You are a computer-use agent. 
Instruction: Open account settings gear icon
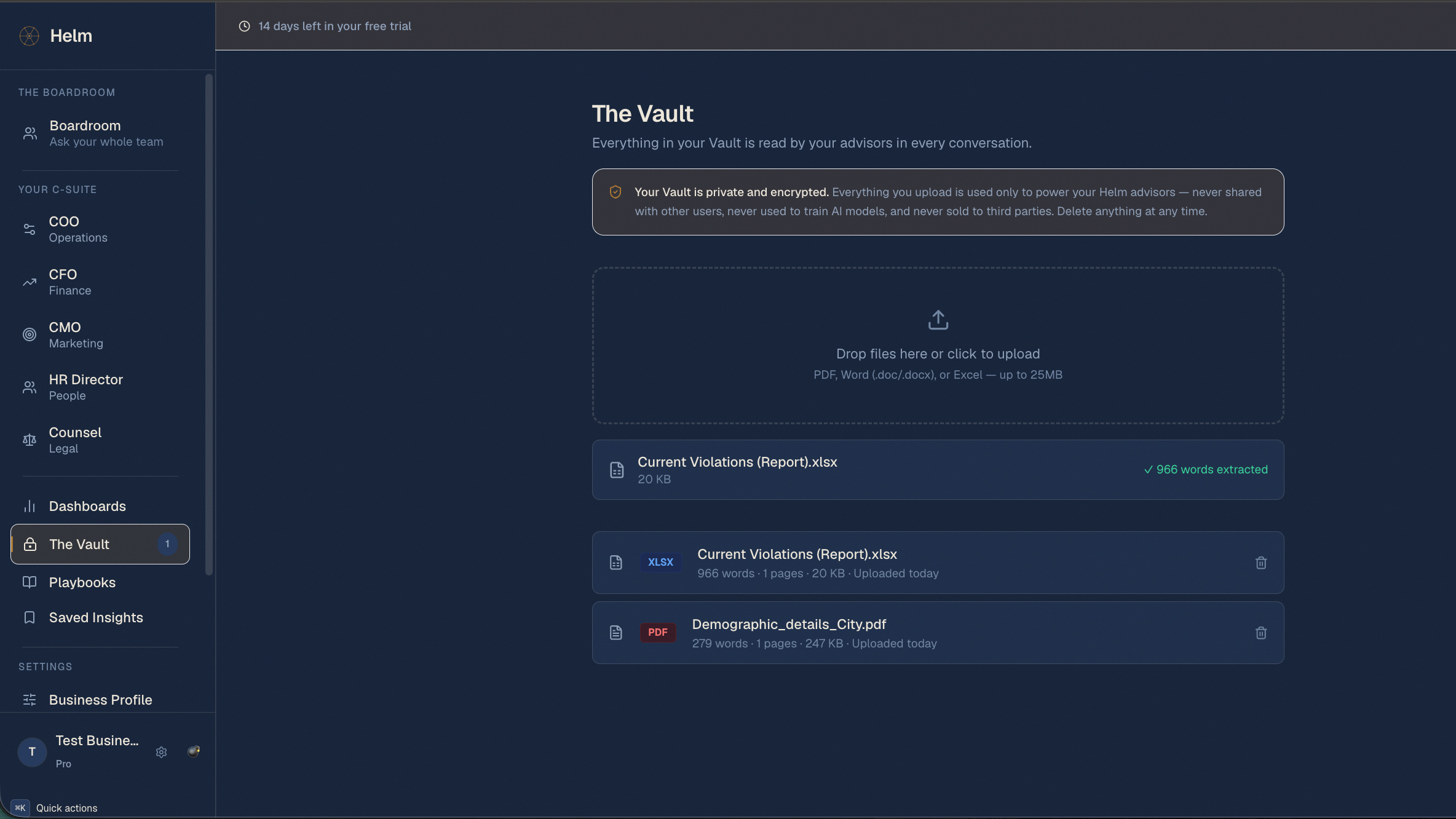click(x=161, y=752)
